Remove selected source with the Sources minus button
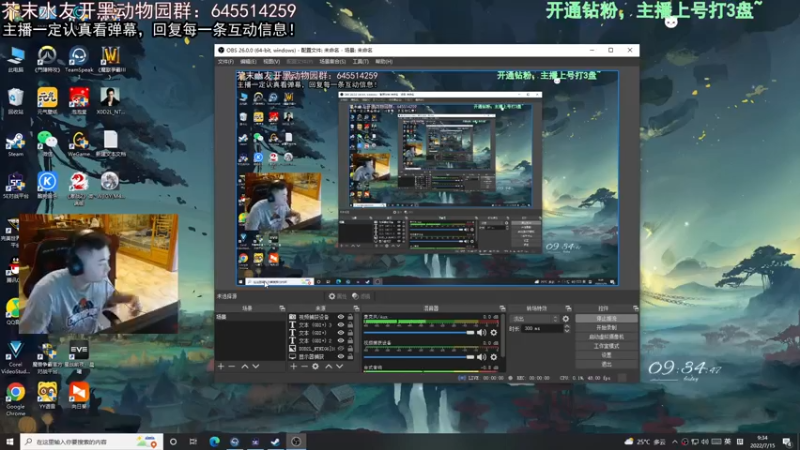The width and height of the screenshot is (800, 450). (304, 366)
